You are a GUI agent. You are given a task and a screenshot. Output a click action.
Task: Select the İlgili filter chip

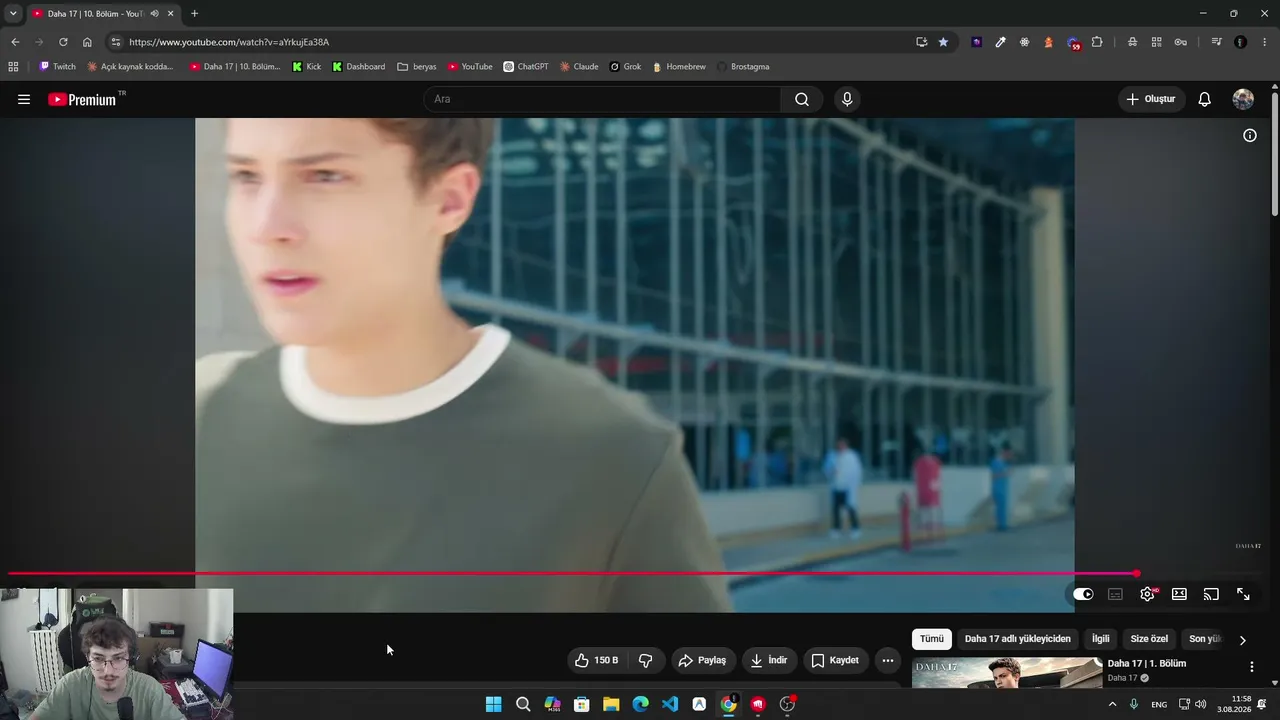click(1100, 639)
